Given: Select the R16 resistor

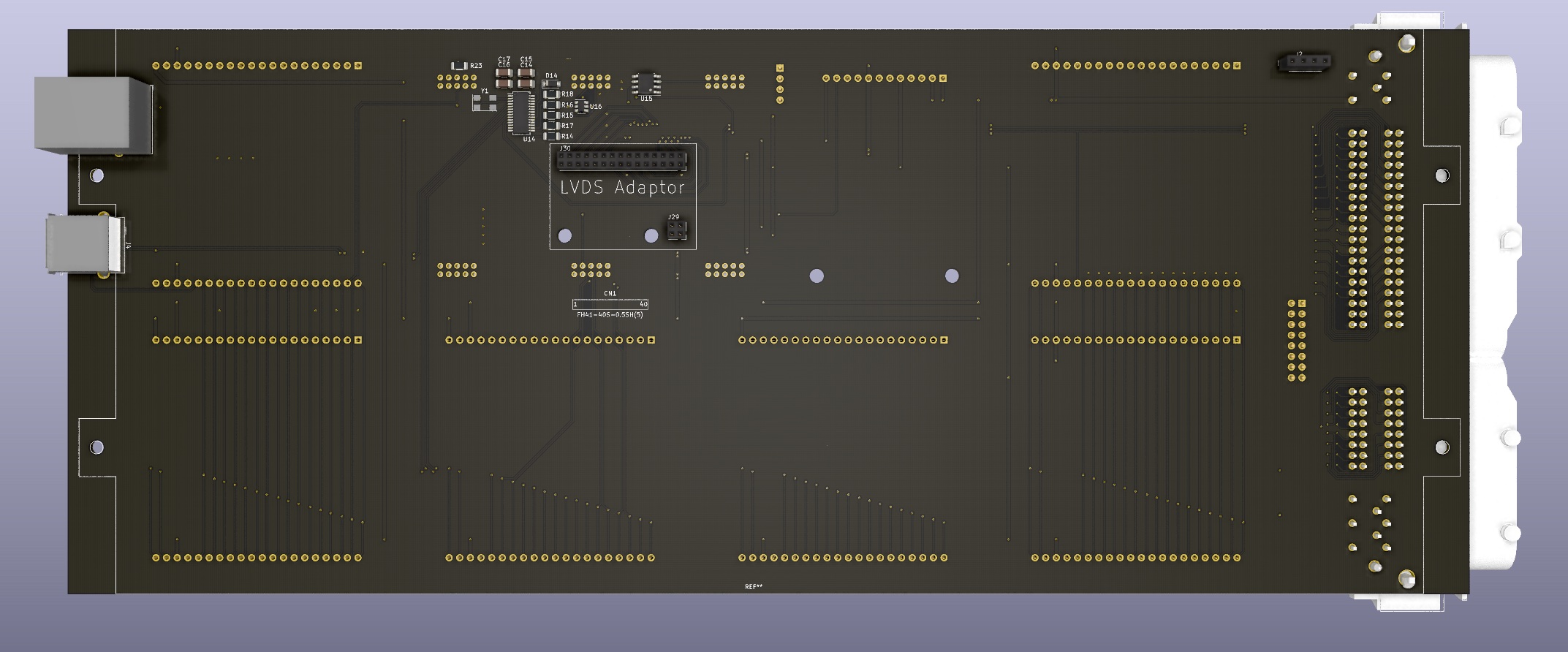Looking at the screenshot, I should (553, 105).
